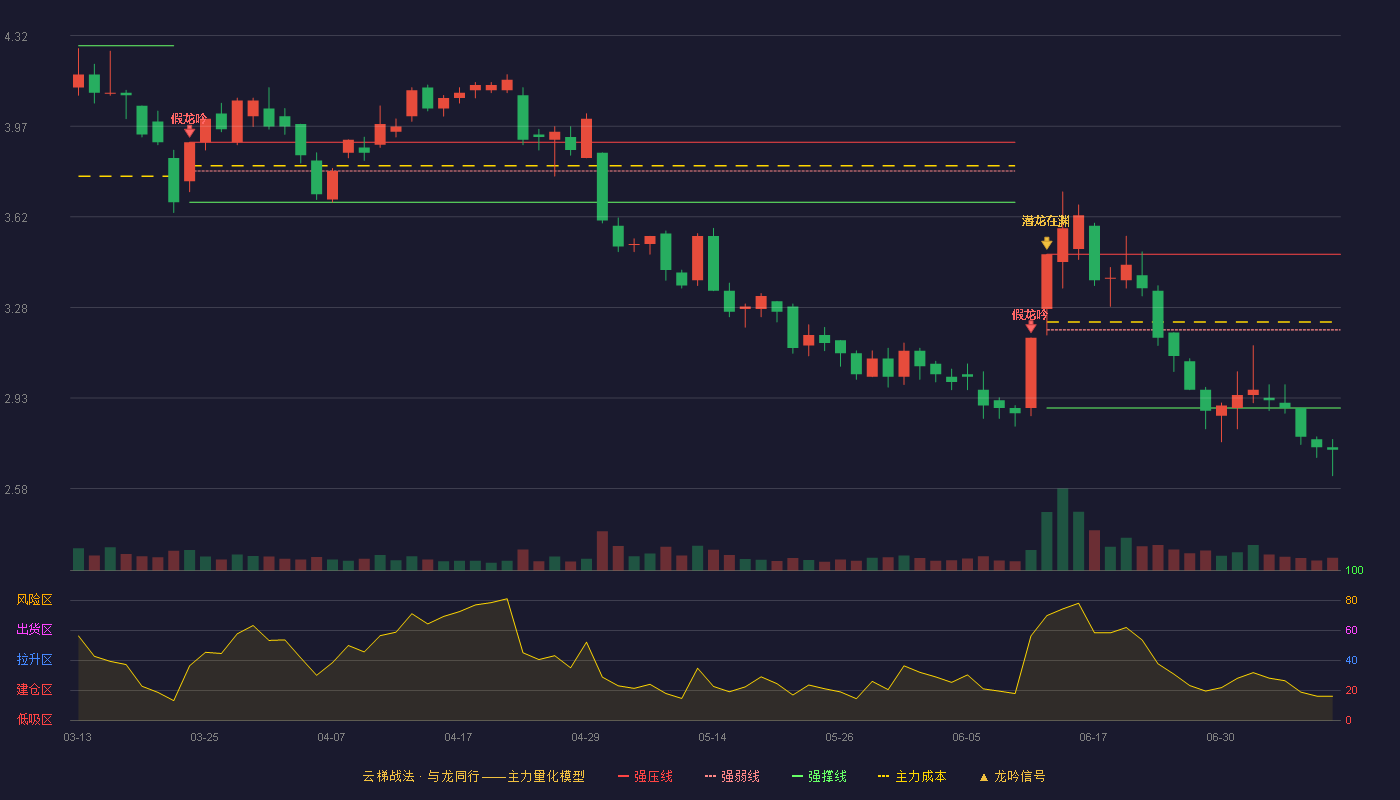Toggle the 强撑线 legend entry
This screenshot has height=800, width=1400.
point(819,776)
